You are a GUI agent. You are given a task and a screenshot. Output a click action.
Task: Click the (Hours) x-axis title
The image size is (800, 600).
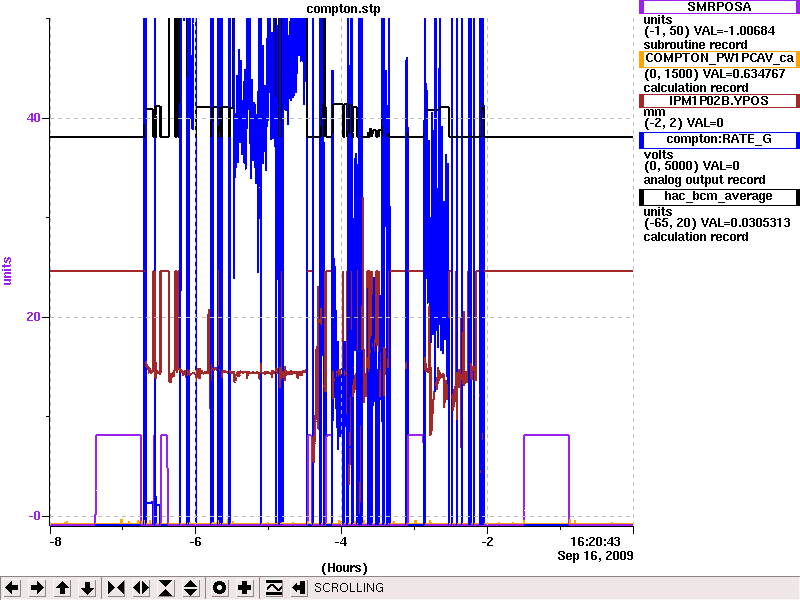pyautogui.click(x=344, y=568)
